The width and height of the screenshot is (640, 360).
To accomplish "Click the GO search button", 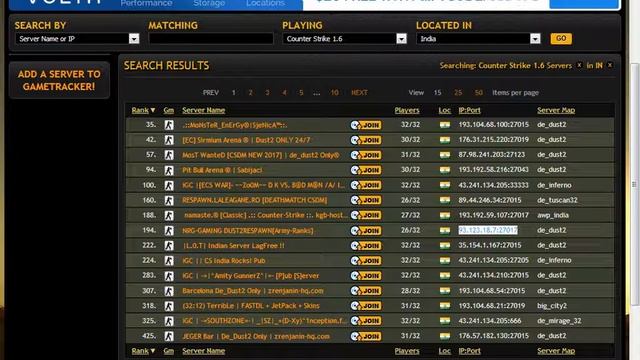I will pos(561,38).
